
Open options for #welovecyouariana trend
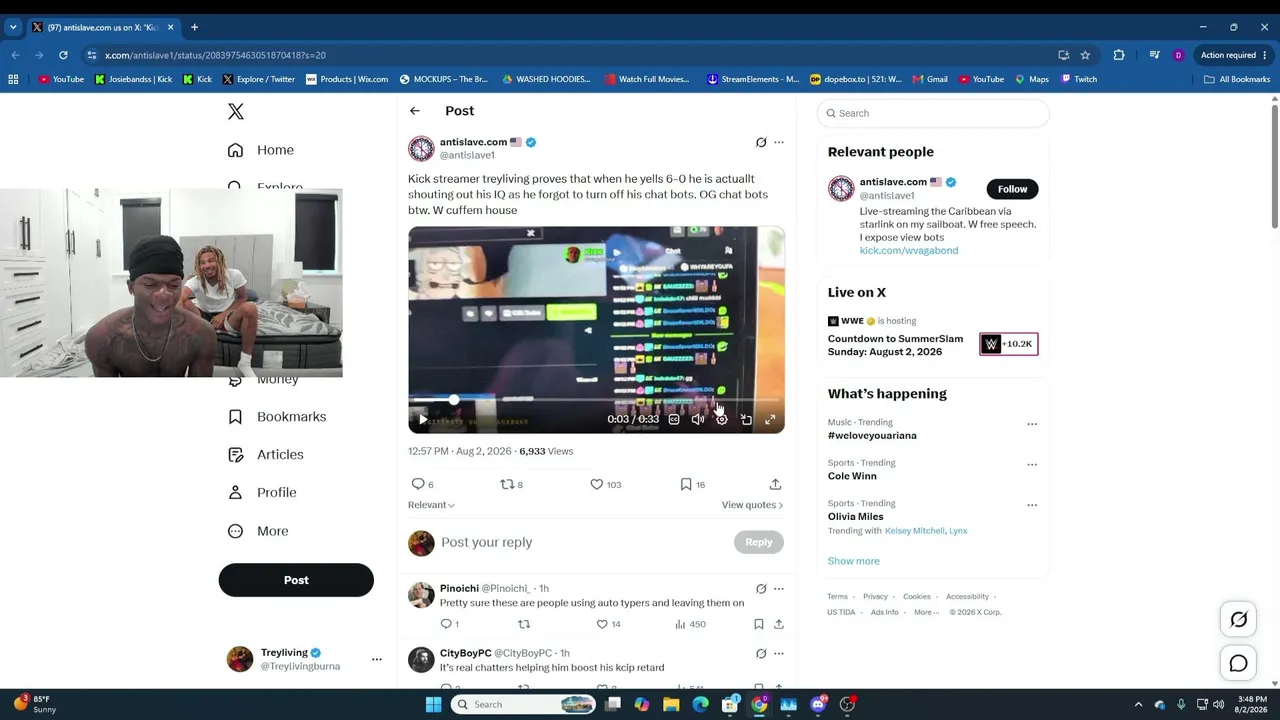pyautogui.click(x=1032, y=424)
